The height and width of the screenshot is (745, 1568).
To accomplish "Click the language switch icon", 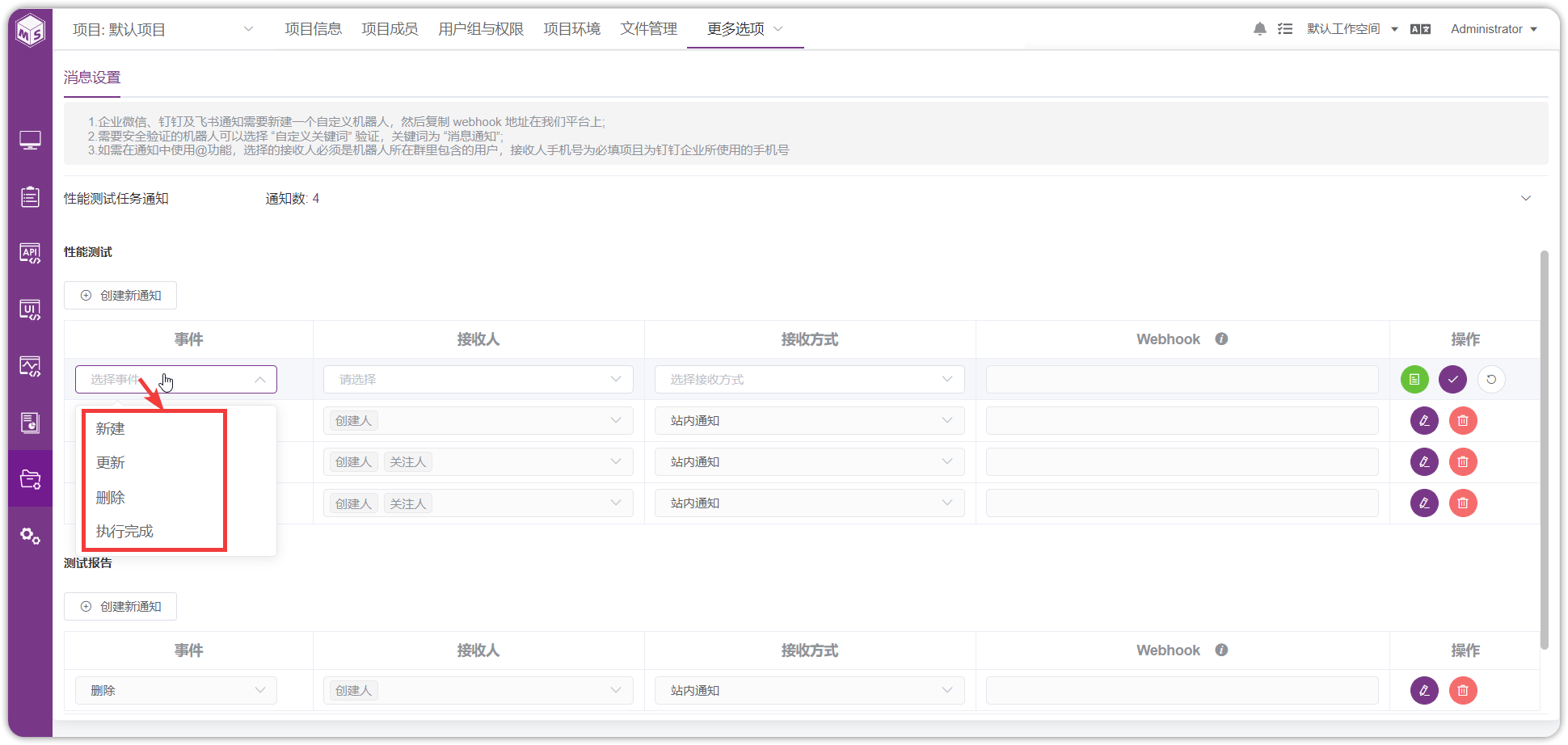I will pos(1420,29).
